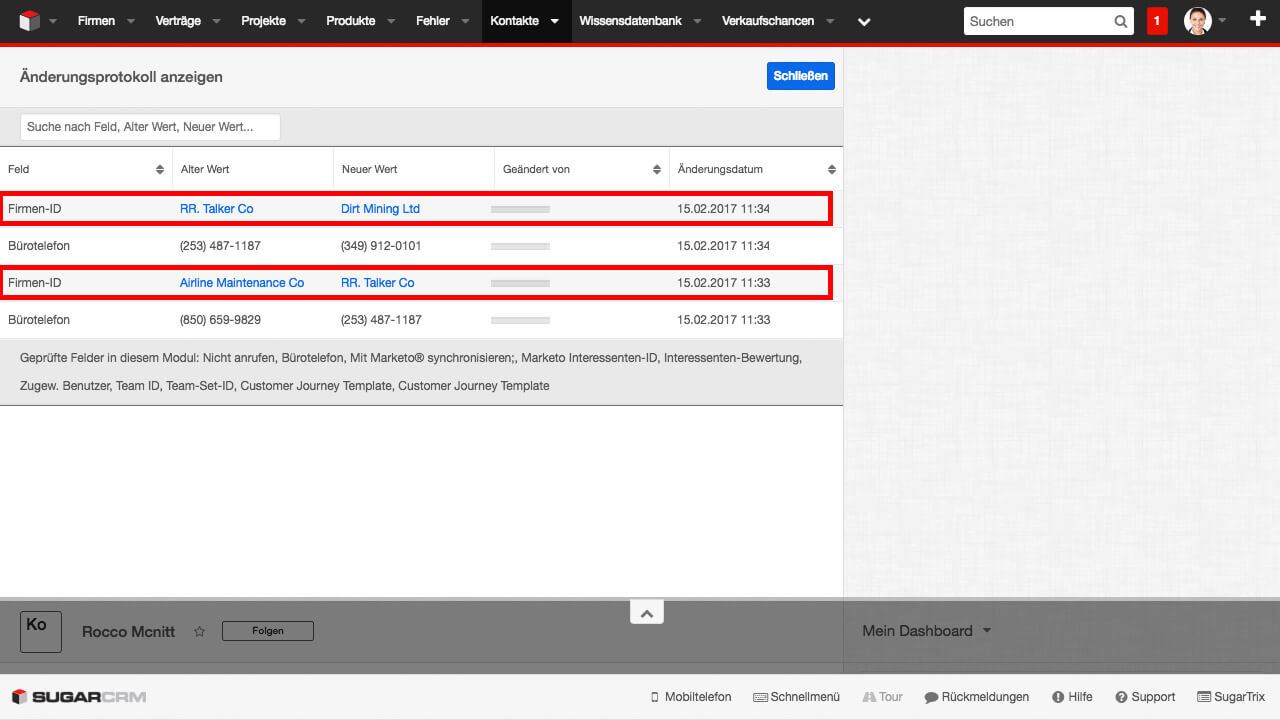Open RR. Talker Co in Alter Wert column

pos(216,209)
